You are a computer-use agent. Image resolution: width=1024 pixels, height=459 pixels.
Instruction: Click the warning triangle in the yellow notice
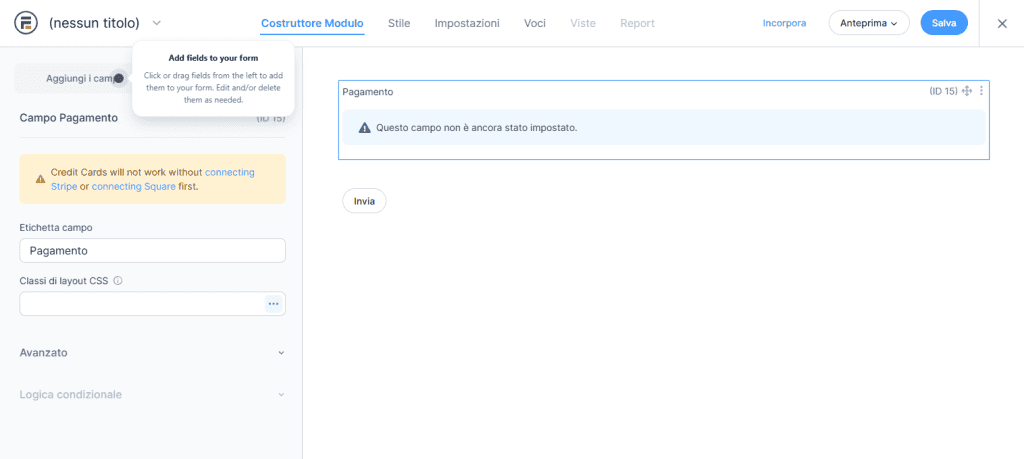tap(40, 179)
